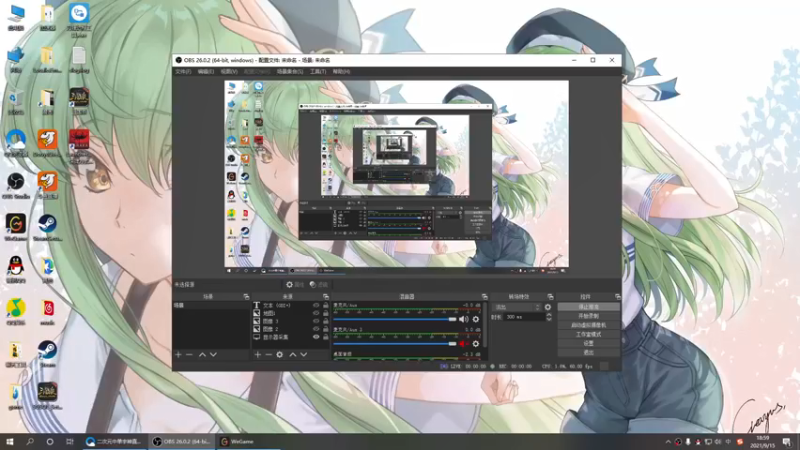Viewport: 800px width, 450px height.
Task: Click the add scene plus icon
Action: [178, 355]
